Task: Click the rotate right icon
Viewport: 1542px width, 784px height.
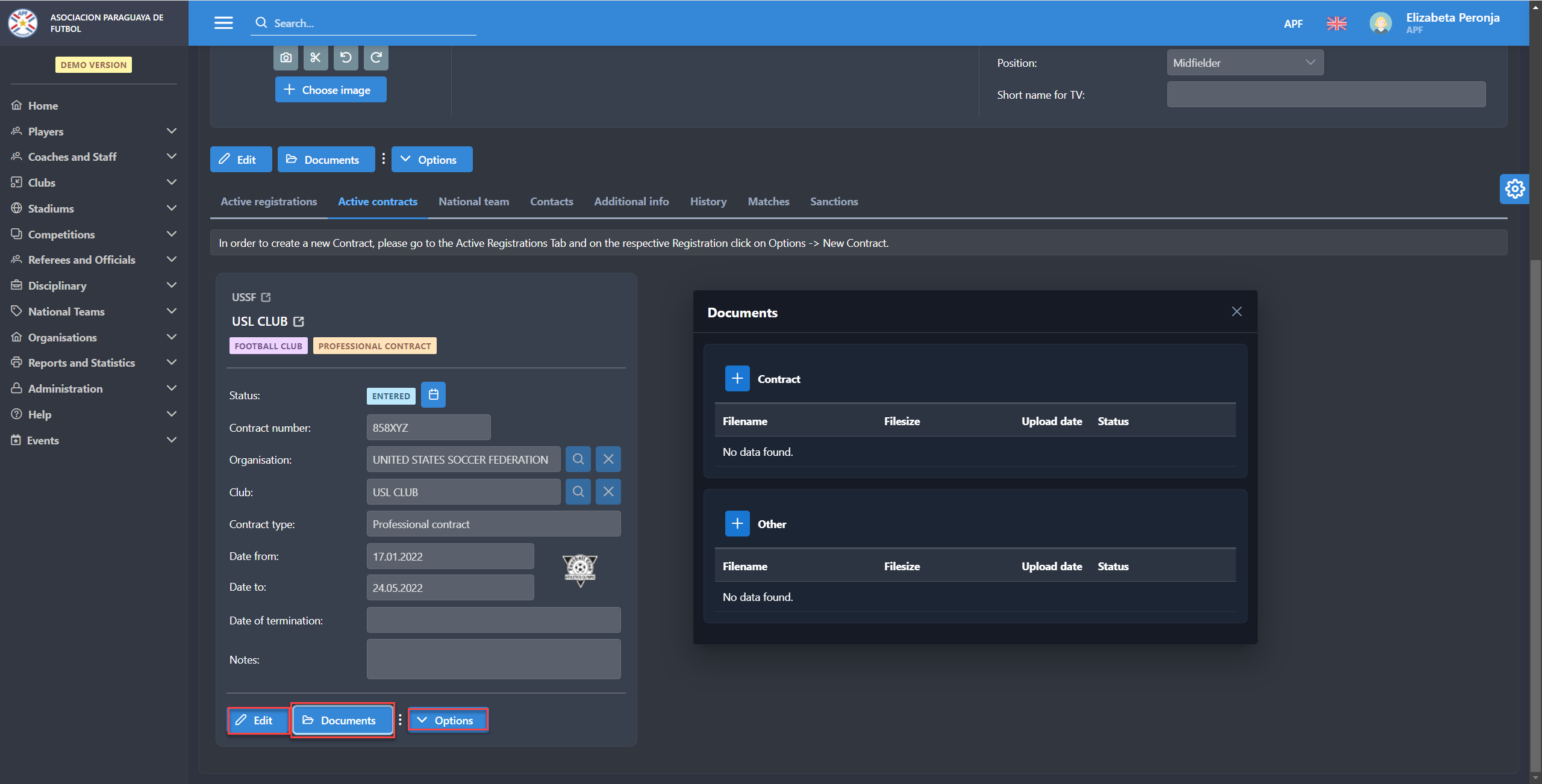Action: tap(376, 58)
